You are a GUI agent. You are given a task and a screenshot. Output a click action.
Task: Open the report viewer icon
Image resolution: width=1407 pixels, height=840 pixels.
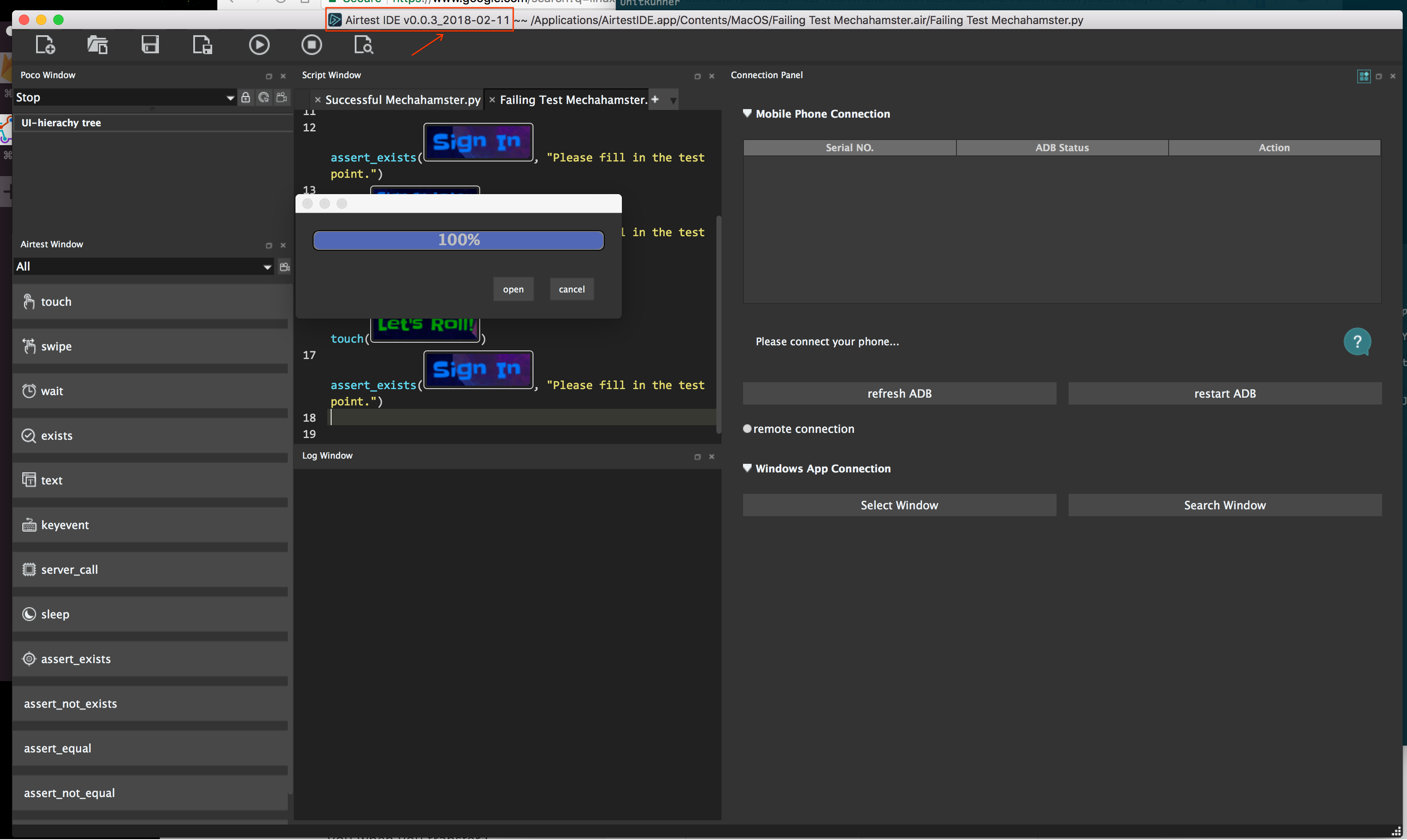tap(363, 45)
